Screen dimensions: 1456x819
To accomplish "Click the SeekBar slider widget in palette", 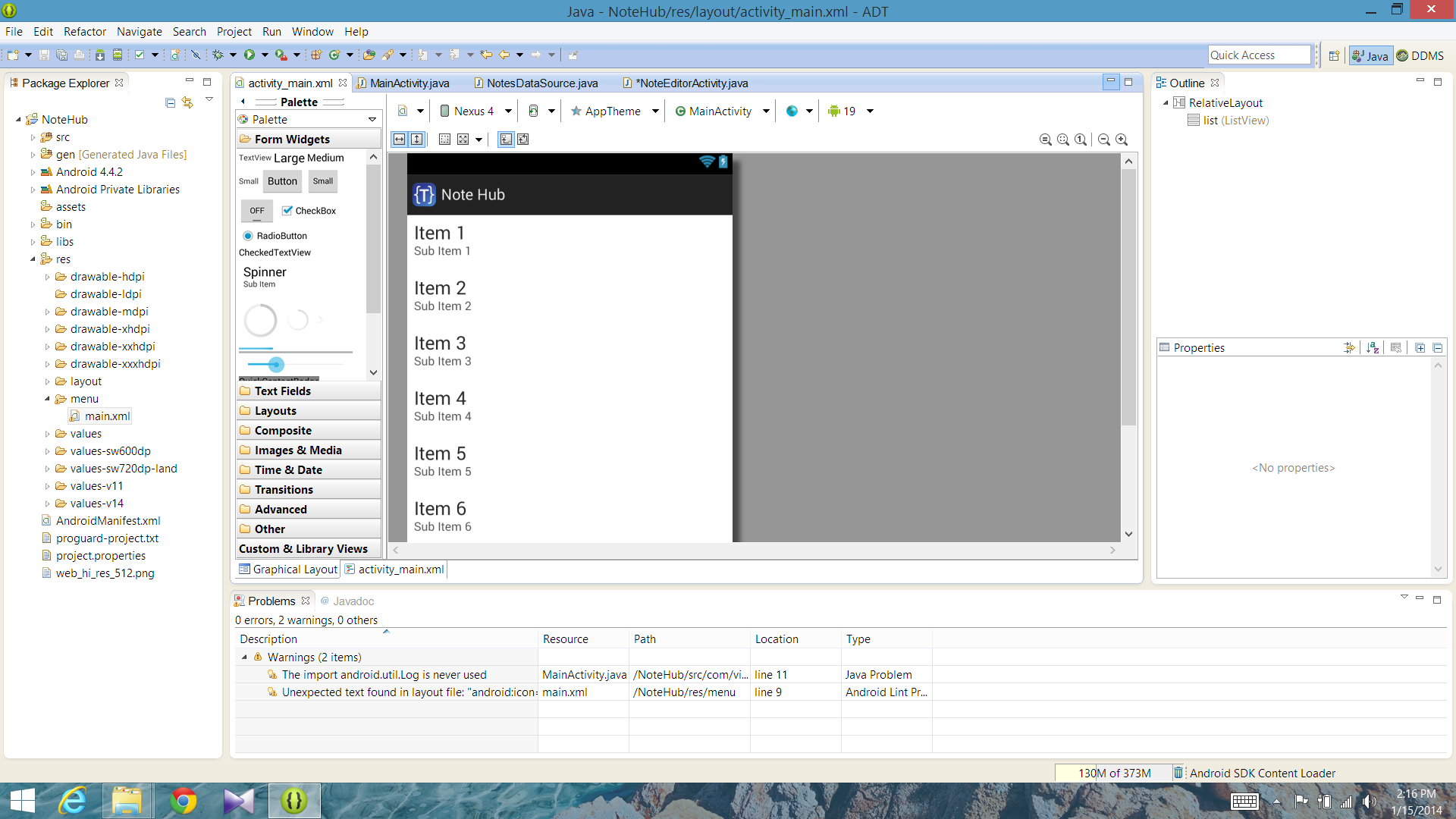I will coord(276,365).
